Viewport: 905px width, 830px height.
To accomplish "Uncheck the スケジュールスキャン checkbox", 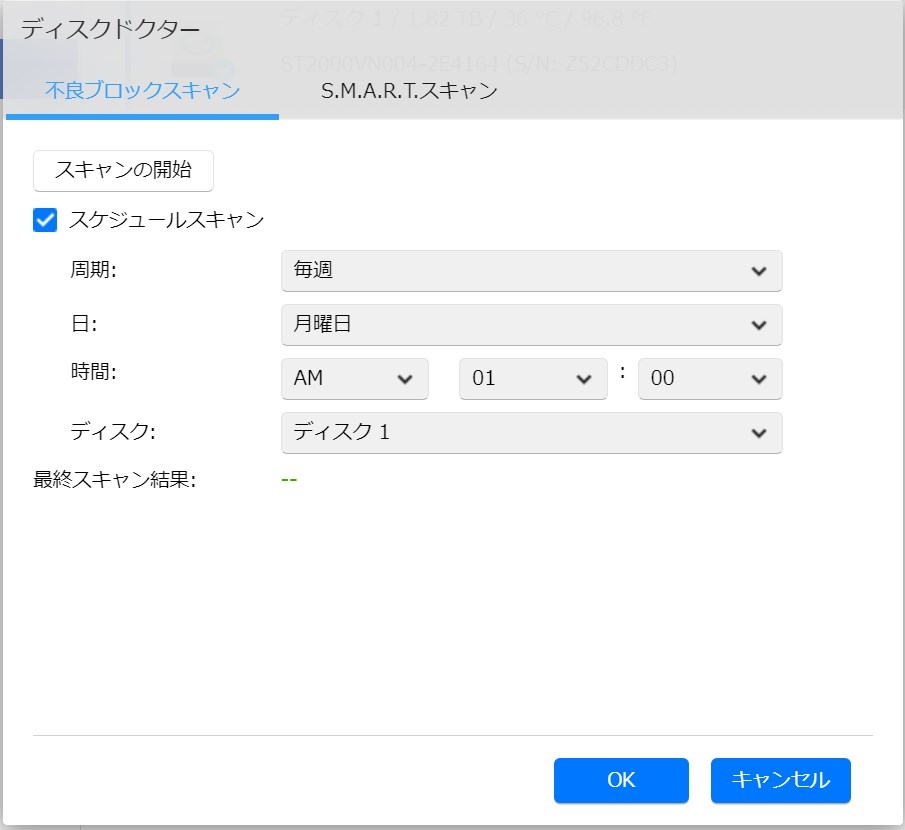I will [45, 220].
